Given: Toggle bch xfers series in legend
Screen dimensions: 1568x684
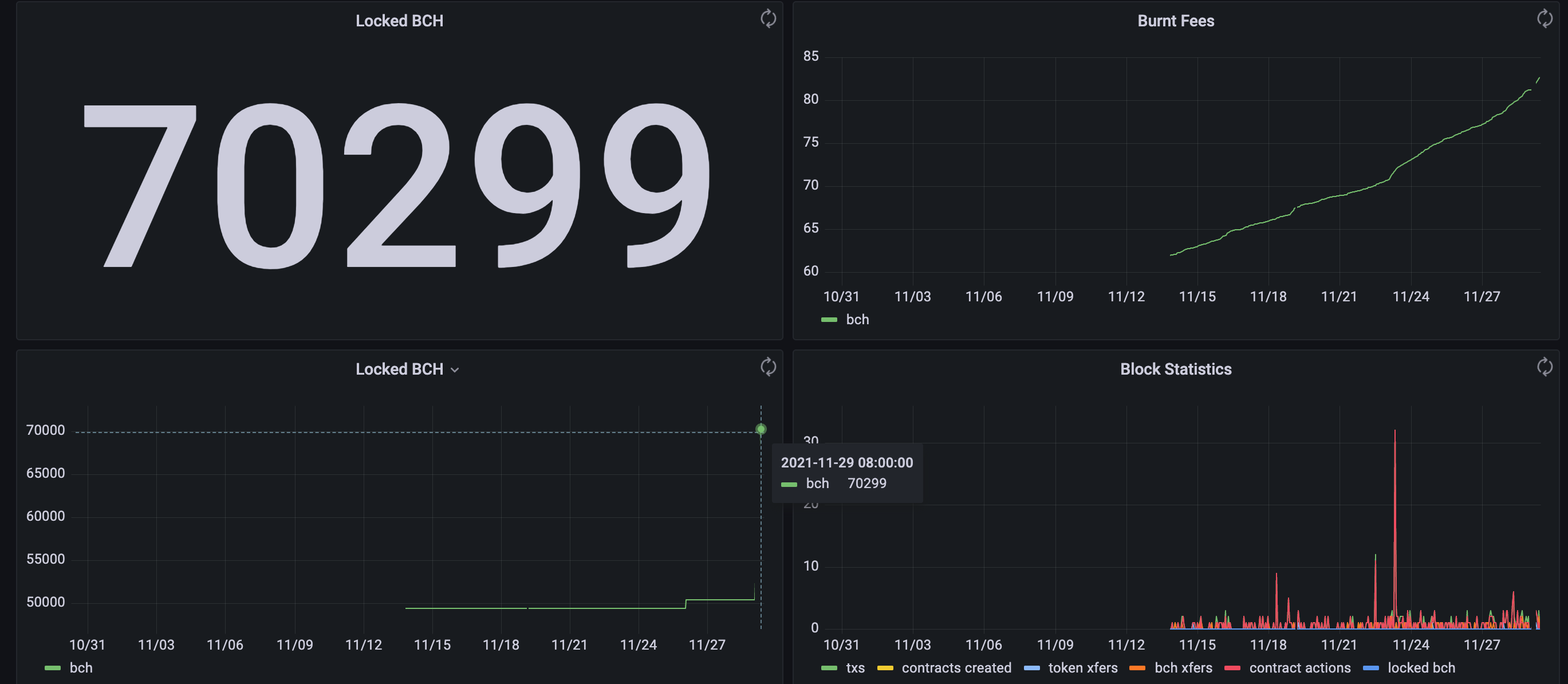Looking at the screenshot, I should tap(1183, 667).
